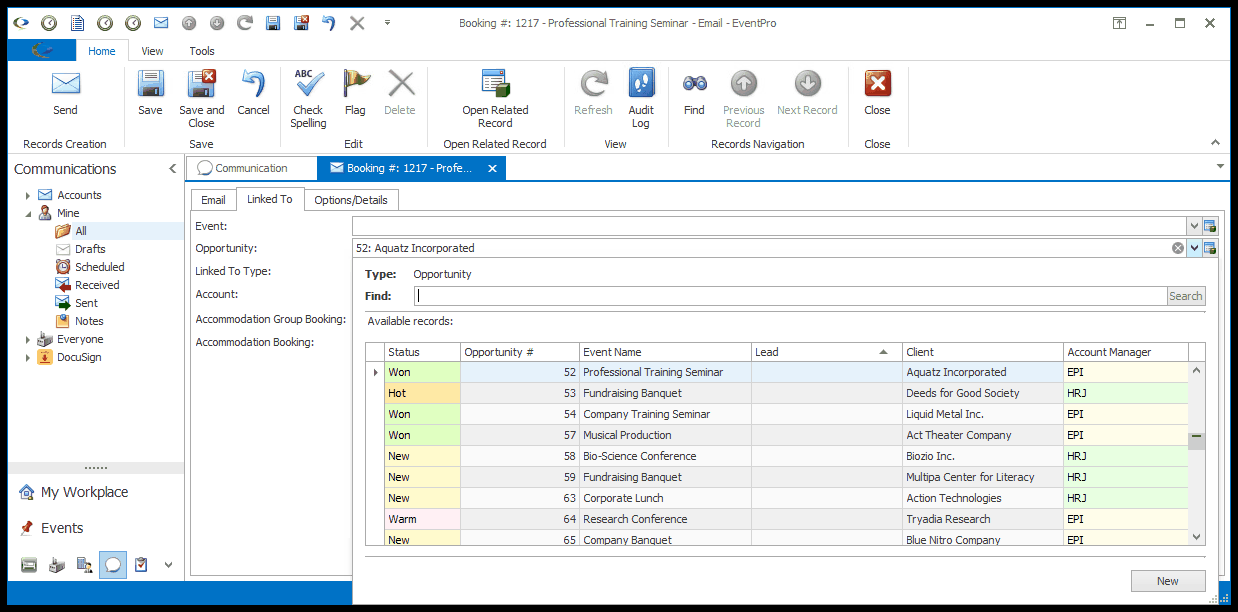This screenshot has height=612, width=1238.
Task: Collapse the Communications panel with the arrow
Action: [172, 169]
